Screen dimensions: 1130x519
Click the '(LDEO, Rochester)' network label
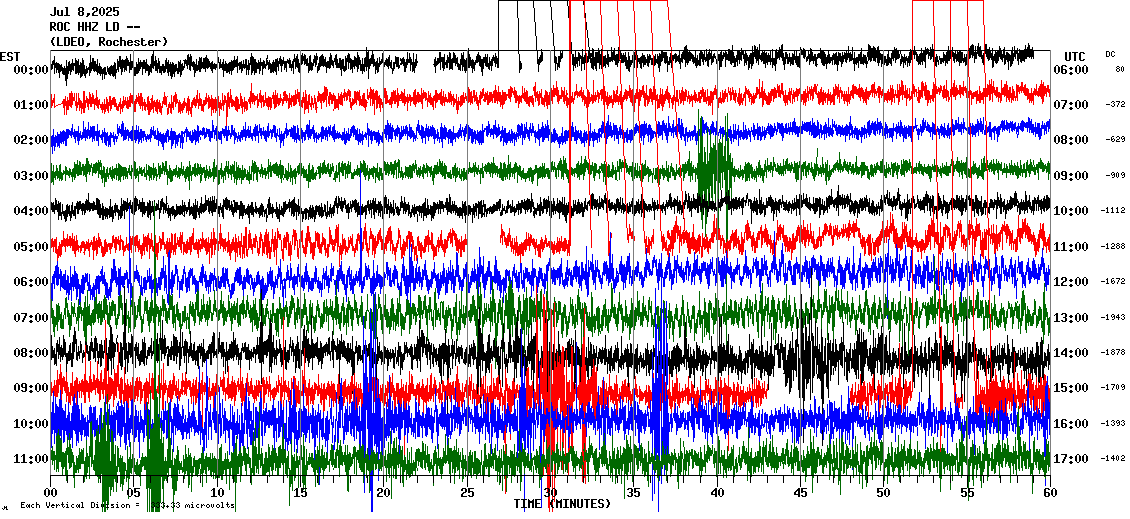point(108,42)
